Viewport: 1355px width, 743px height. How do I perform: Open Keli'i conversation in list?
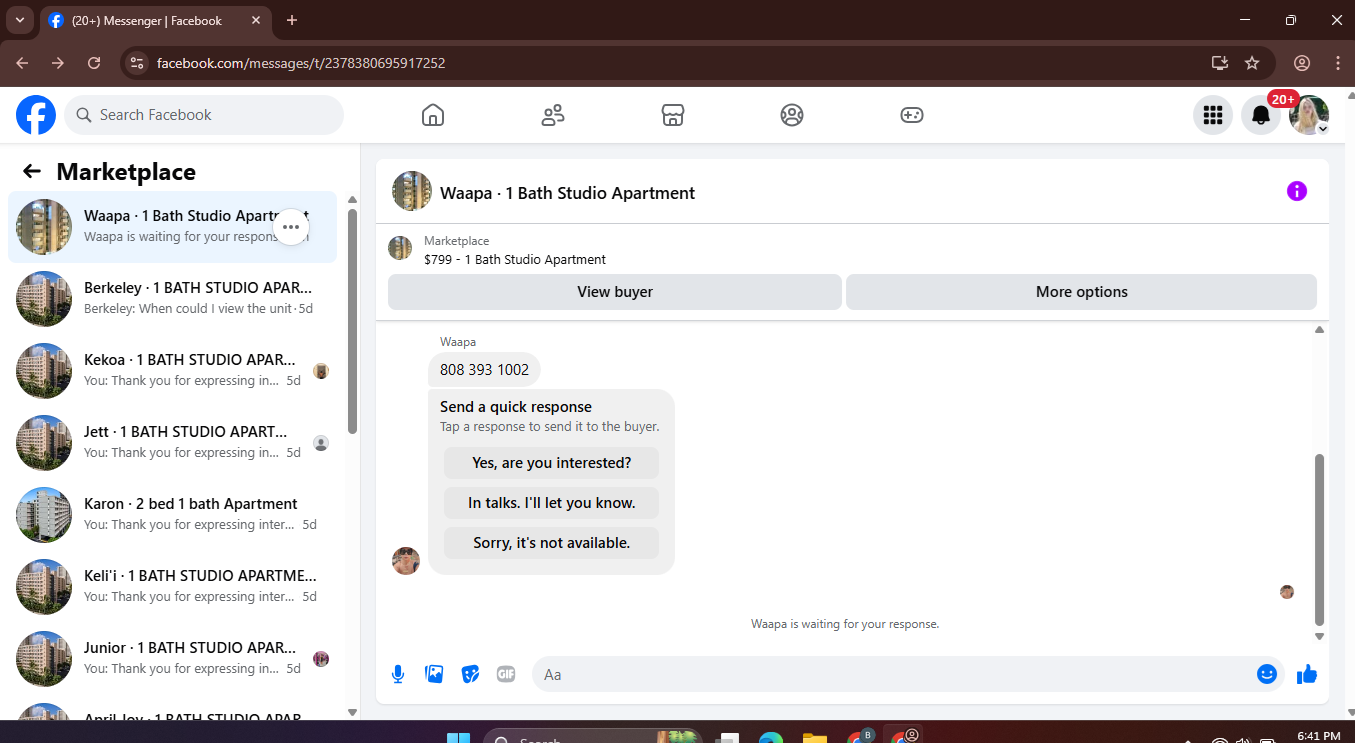tap(172, 586)
